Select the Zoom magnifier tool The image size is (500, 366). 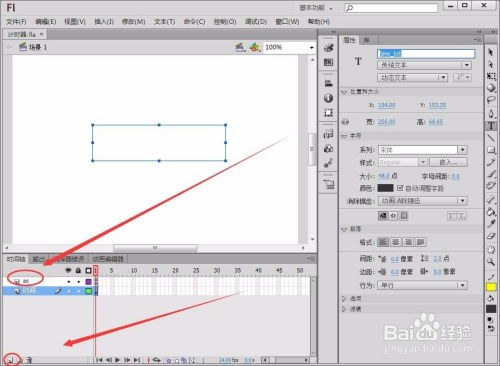[x=491, y=261]
